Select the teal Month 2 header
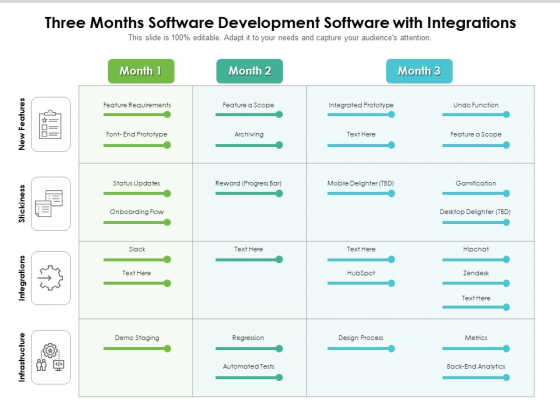The image size is (560, 420). (x=250, y=71)
